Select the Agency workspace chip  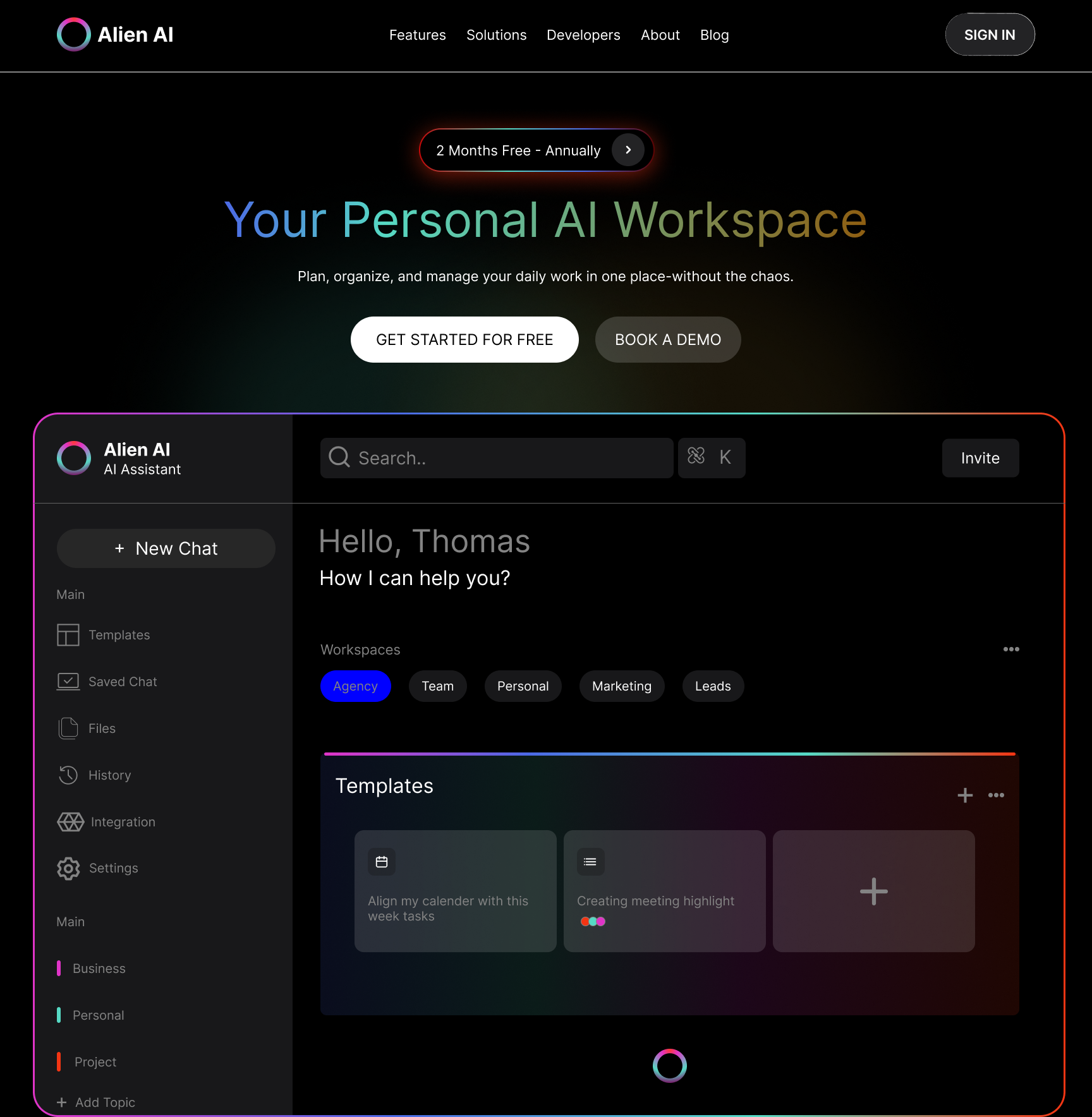coord(355,686)
